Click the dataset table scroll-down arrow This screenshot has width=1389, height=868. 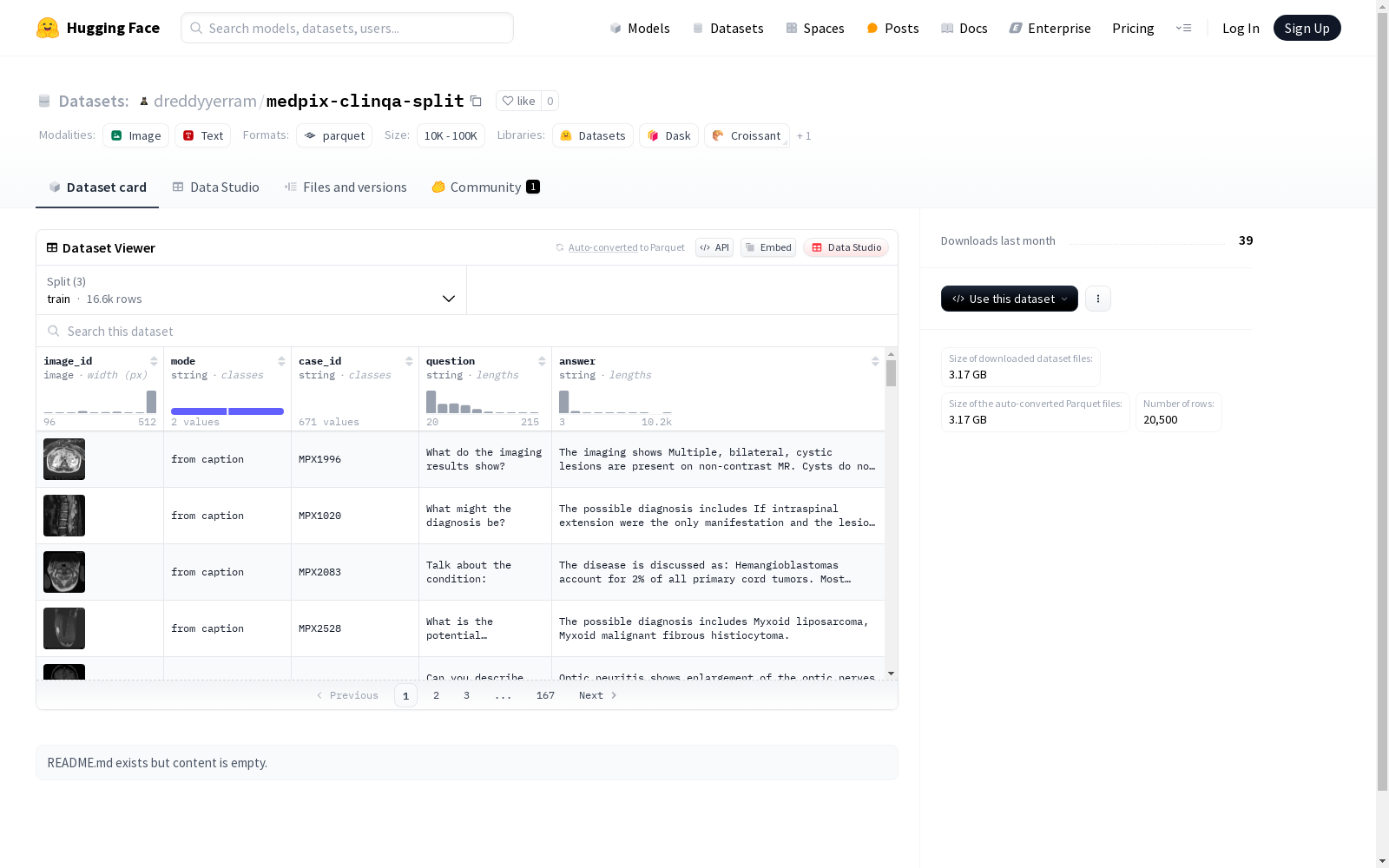891,674
